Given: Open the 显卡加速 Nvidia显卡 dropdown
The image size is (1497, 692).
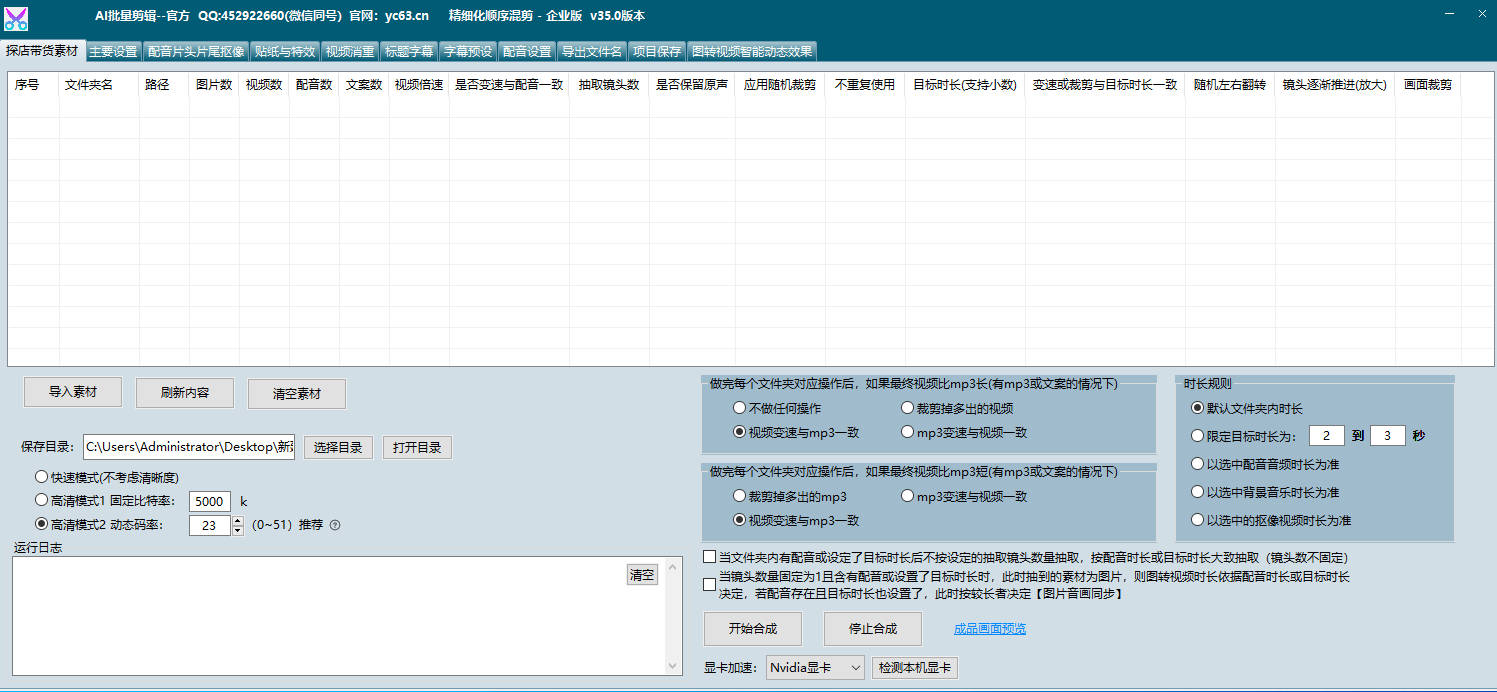Looking at the screenshot, I should point(815,668).
